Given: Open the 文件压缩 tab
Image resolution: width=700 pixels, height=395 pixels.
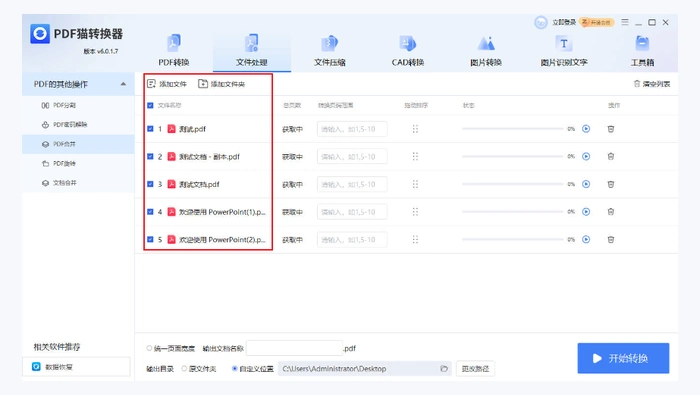Looking at the screenshot, I should (x=329, y=50).
